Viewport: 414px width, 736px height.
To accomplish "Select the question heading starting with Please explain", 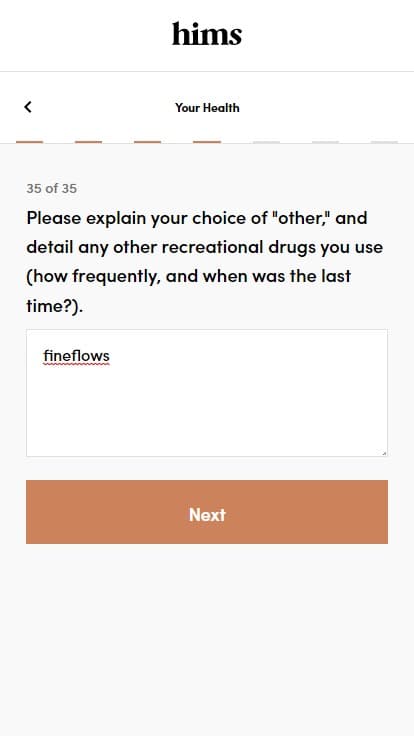I will click(205, 262).
